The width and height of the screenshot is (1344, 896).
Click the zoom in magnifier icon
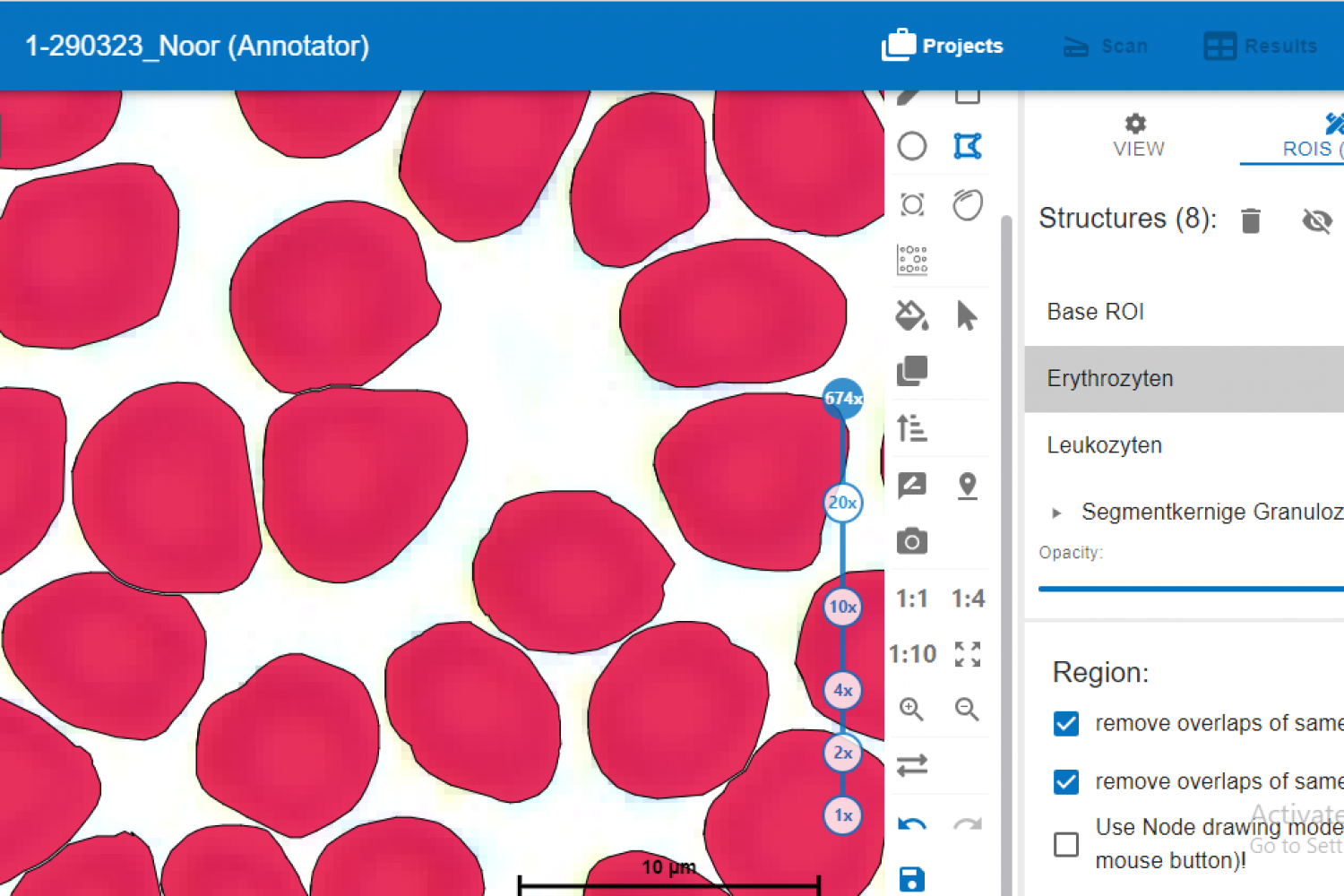click(x=911, y=709)
